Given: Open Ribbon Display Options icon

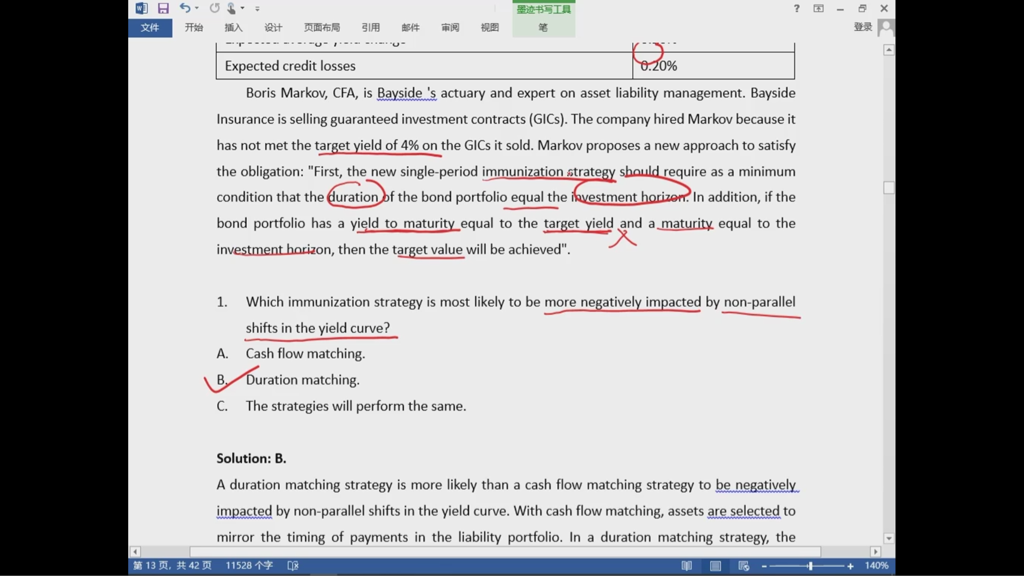Looking at the screenshot, I should click(x=818, y=8).
